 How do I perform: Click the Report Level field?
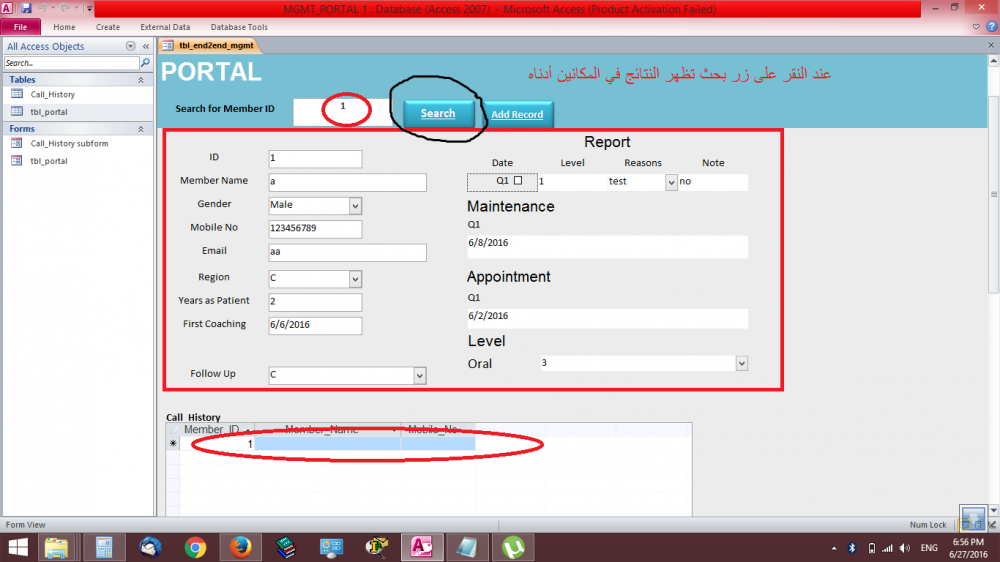point(572,182)
